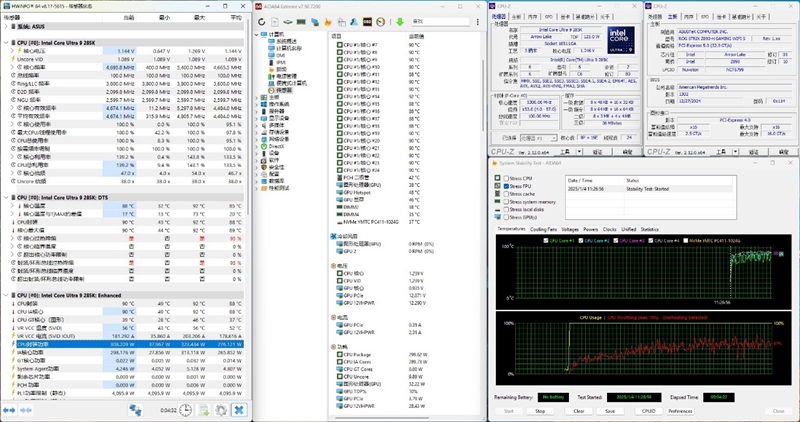The width and height of the screenshot is (800, 422).
Task: Click the AIDA64 search input field
Action: click(x=440, y=22)
